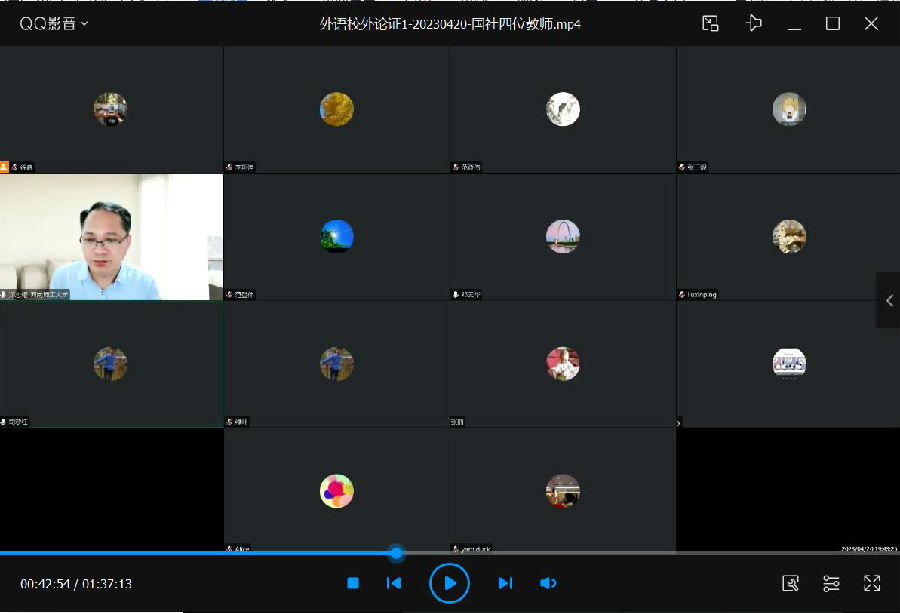Click the arch landmark participant avatar
The width and height of the screenshot is (900, 613).
pyautogui.click(x=562, y=237)
